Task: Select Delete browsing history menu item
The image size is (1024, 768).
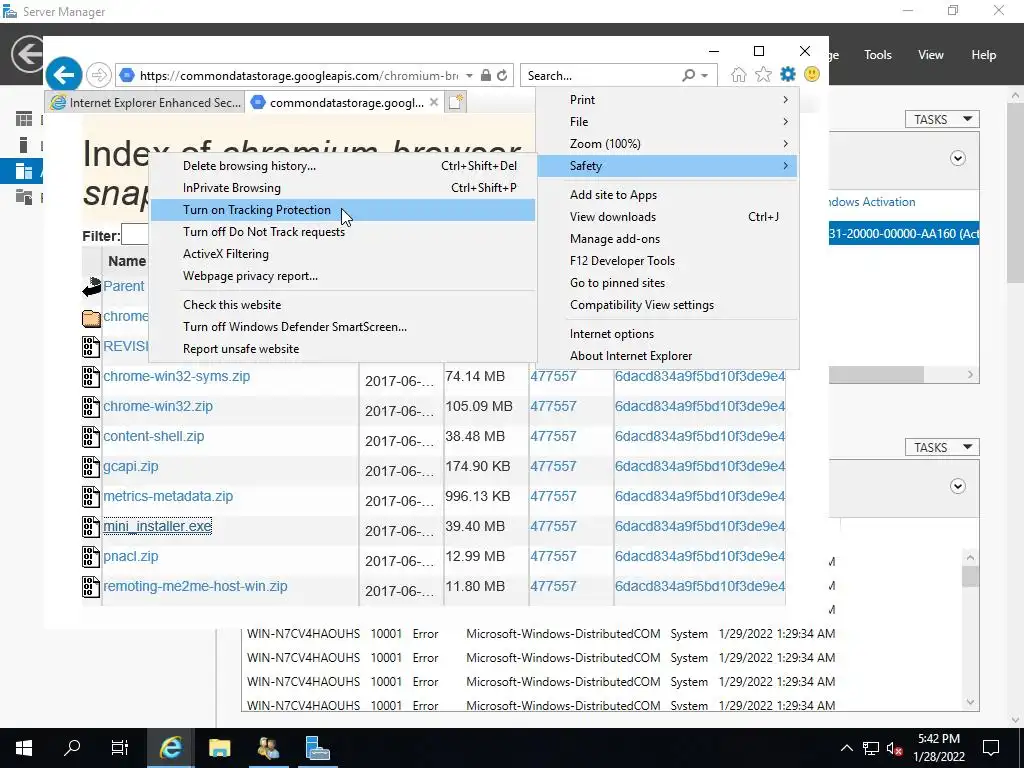Action: pos(342,166)
